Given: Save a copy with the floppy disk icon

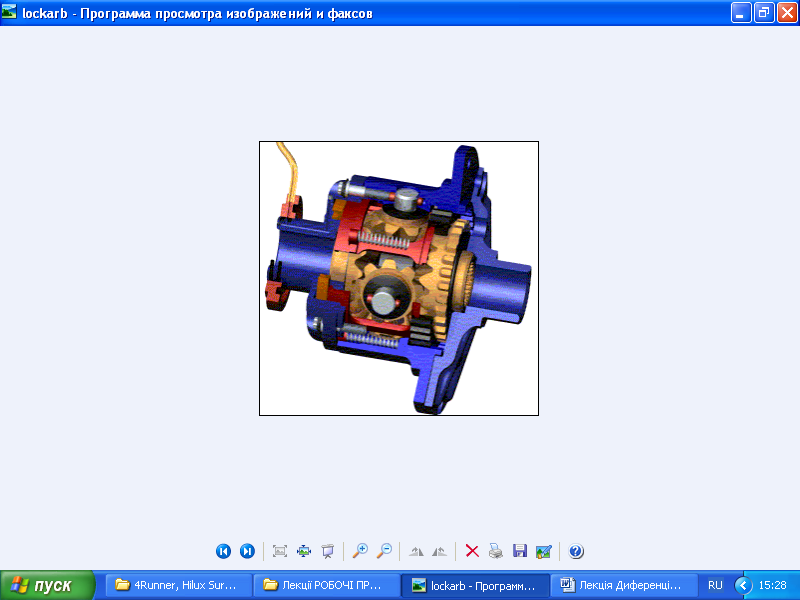Looking at the screenshot, I should 520,551.
